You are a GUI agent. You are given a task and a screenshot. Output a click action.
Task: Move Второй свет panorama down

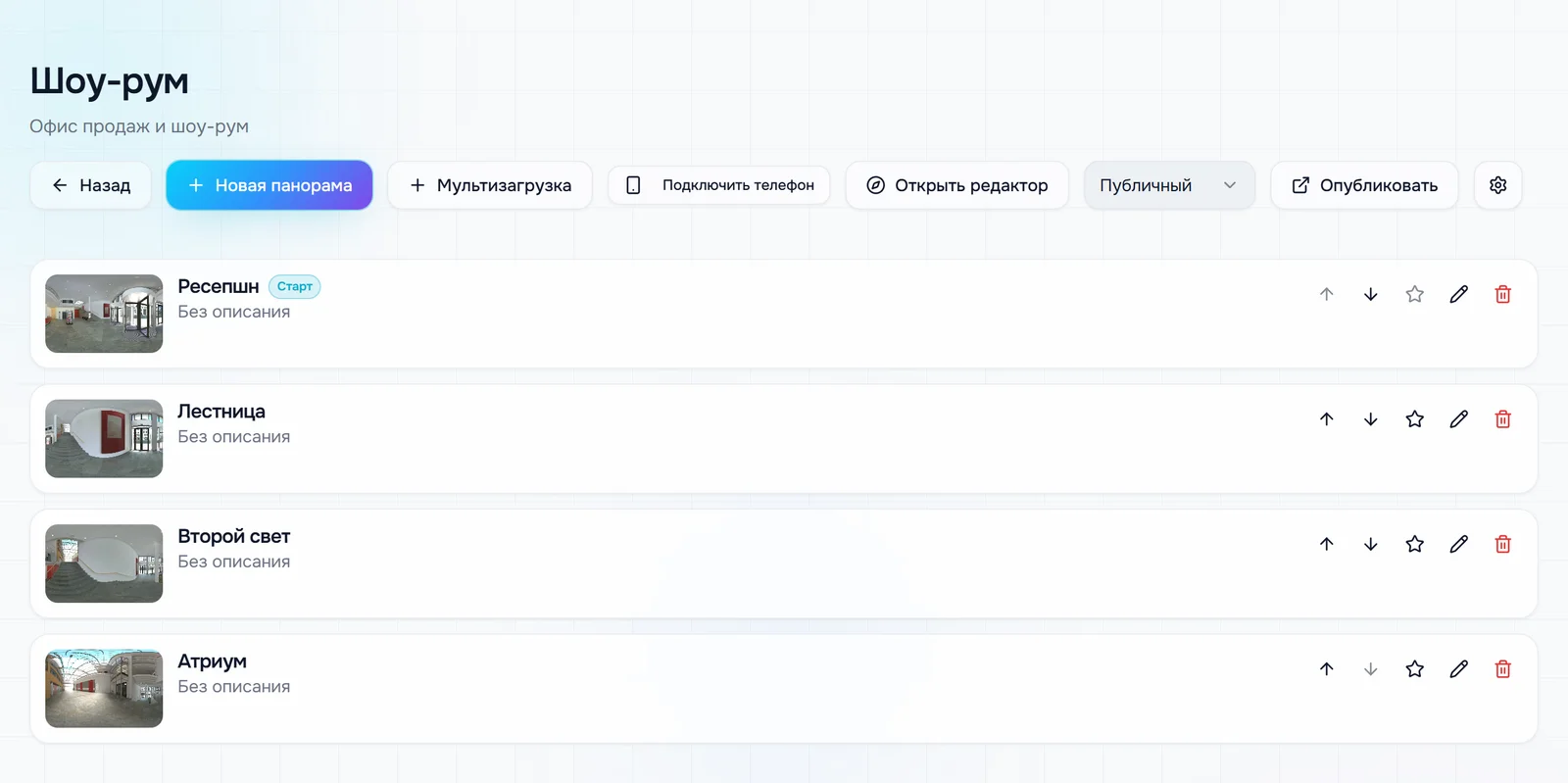click(x=1370, y=544)
